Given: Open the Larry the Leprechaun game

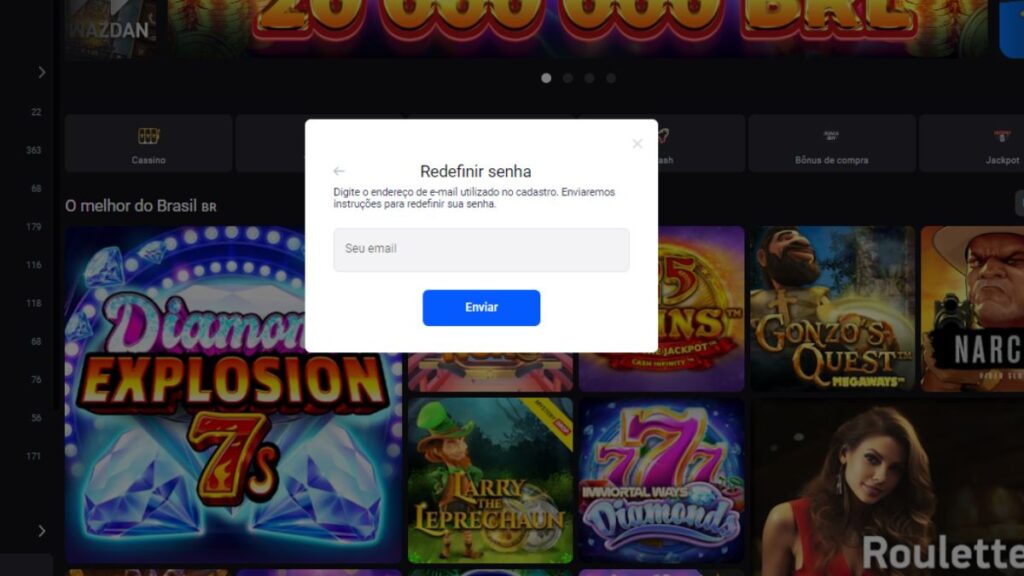Looking at the screenshot, I should click(x=490, y=480).
